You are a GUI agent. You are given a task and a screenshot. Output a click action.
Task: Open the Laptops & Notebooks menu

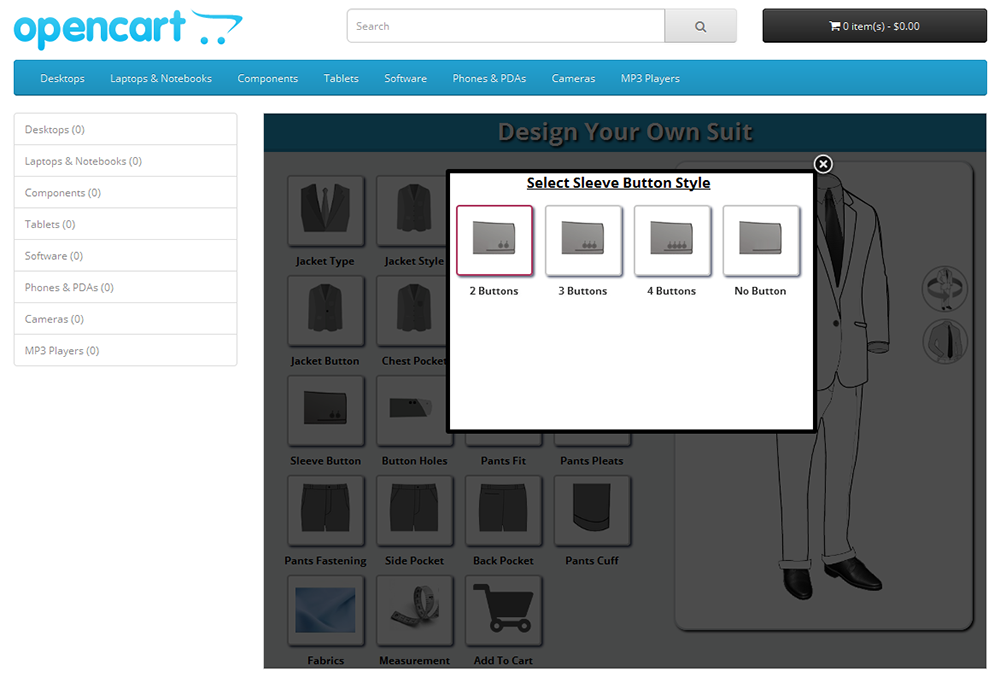point(161,78)
